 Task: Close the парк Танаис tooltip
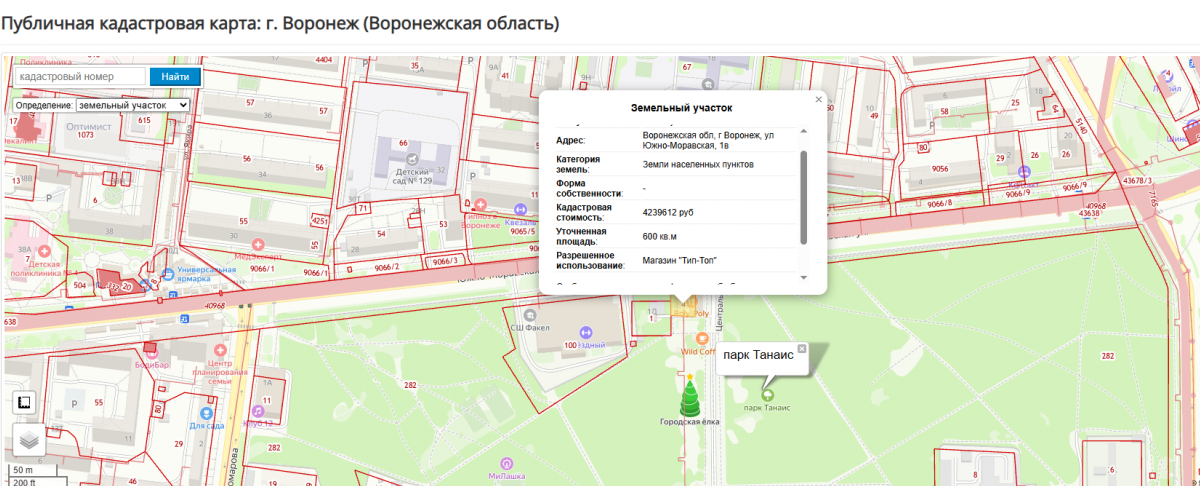coord(802,348)
